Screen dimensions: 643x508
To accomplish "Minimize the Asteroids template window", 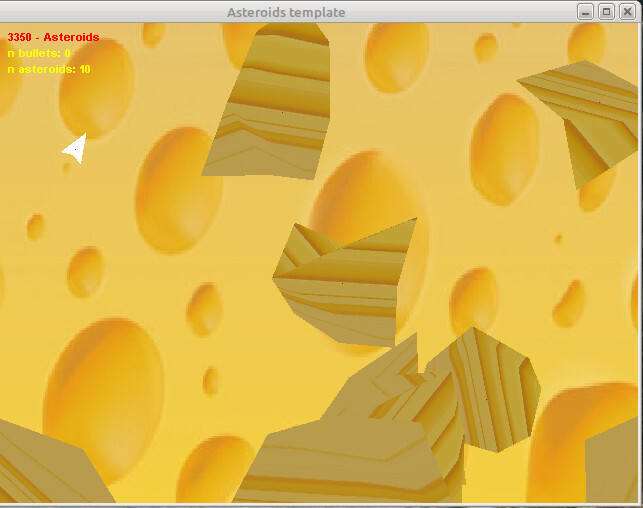I will coord(585,12).
